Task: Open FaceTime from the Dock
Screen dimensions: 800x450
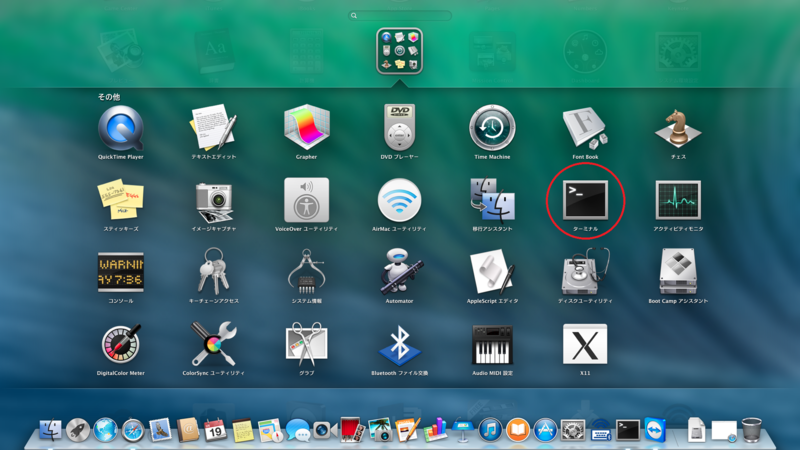Action: coord(324,430)
